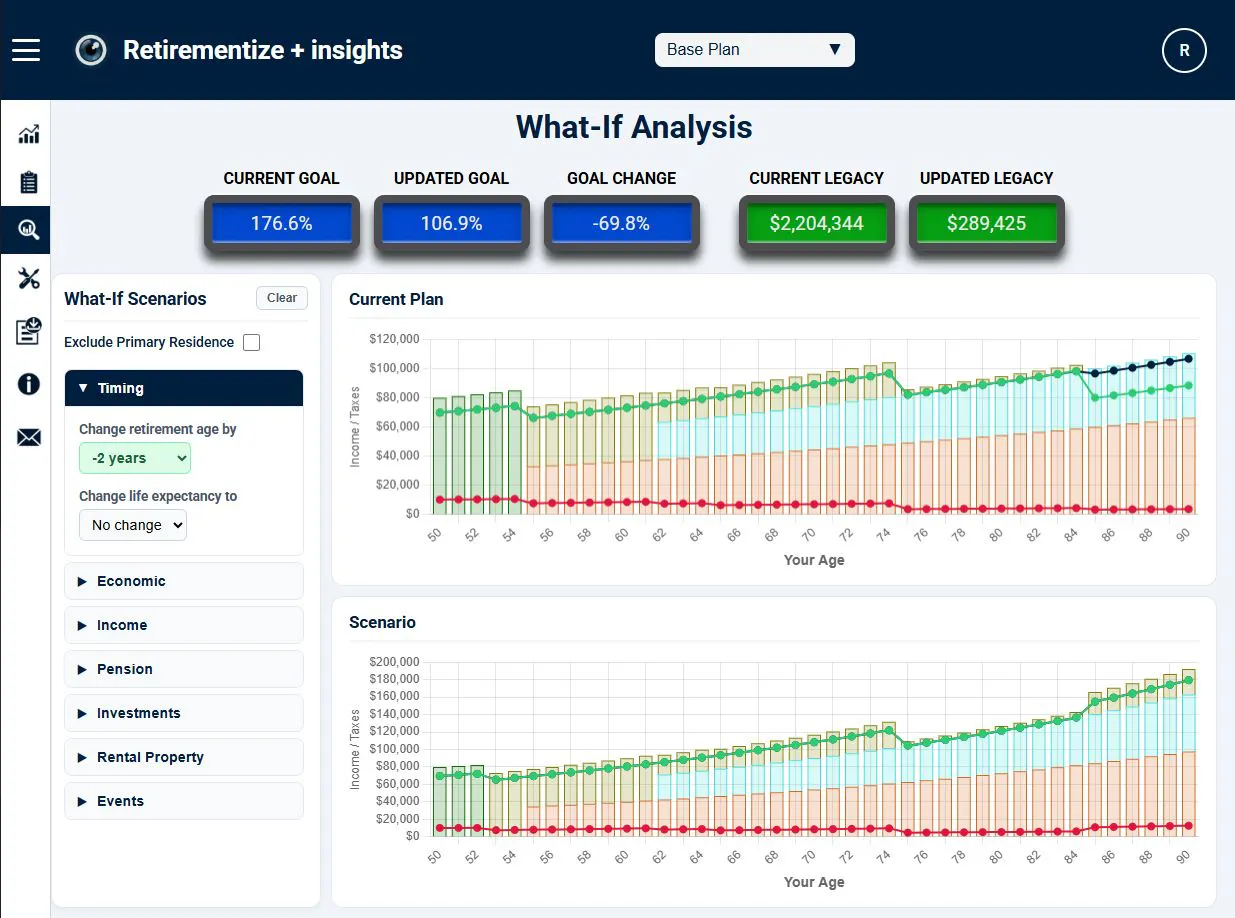The width and height of the screenshot is (1235, 918).
Task: Open the life expectancy No change dropdown
Action: (x=133, y=525)
